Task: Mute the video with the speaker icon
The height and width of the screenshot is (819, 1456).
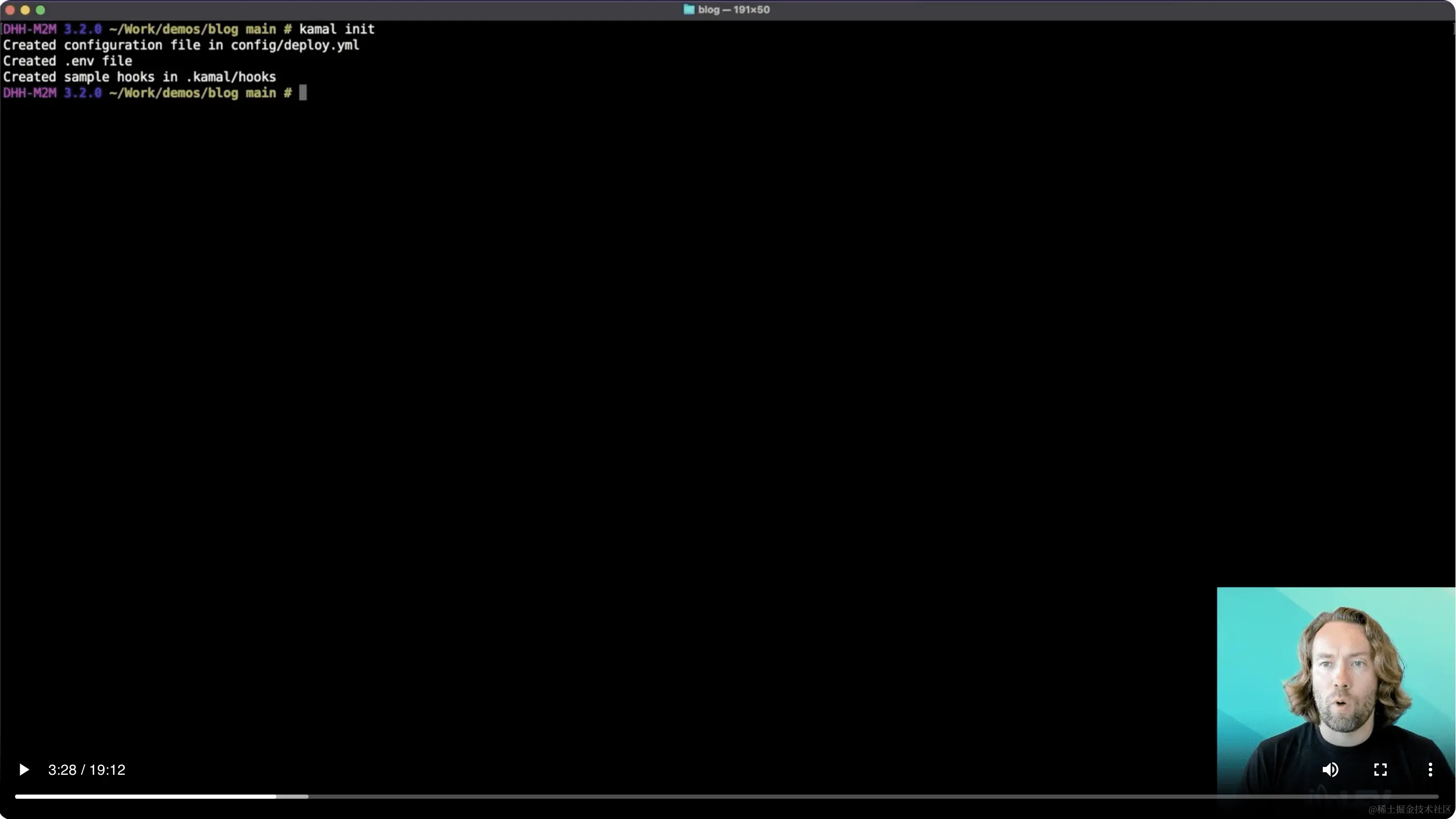Action: (1330, 769)
